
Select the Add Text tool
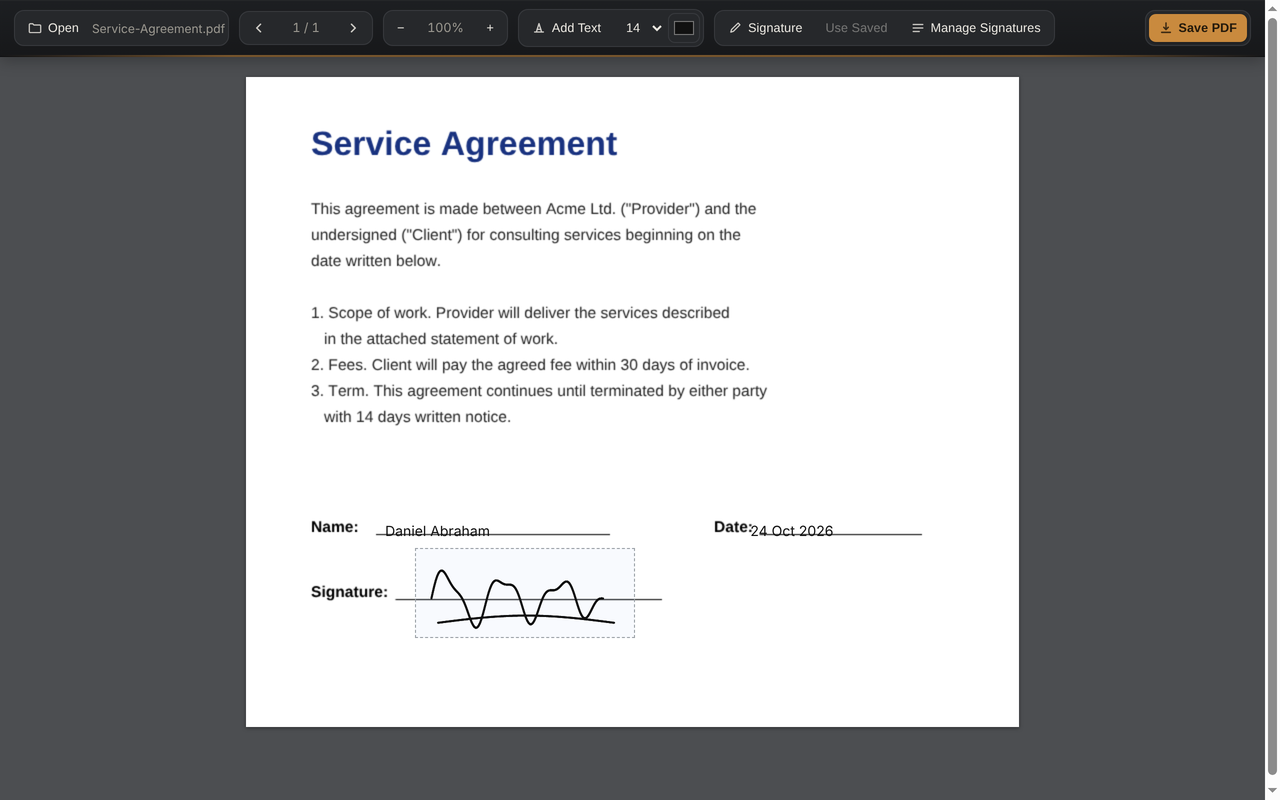click(567, 28)
